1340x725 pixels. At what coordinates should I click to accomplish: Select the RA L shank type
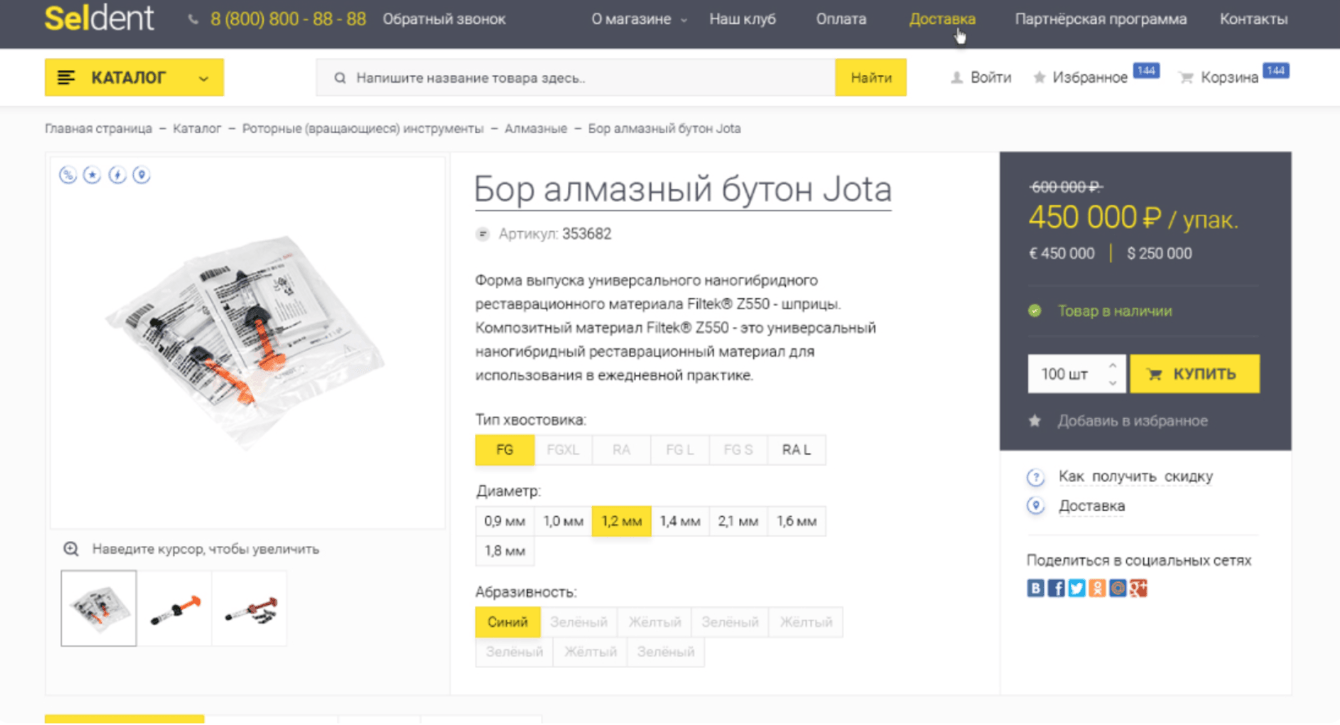[x=796, y=450]
